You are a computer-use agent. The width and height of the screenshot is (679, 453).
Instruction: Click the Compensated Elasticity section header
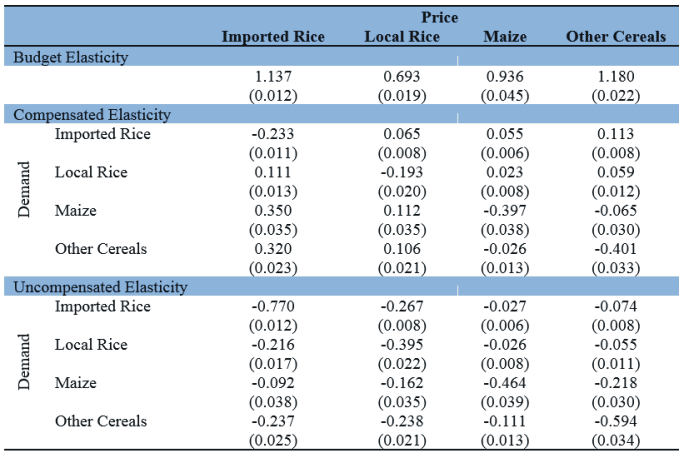[x=92, y=115]
